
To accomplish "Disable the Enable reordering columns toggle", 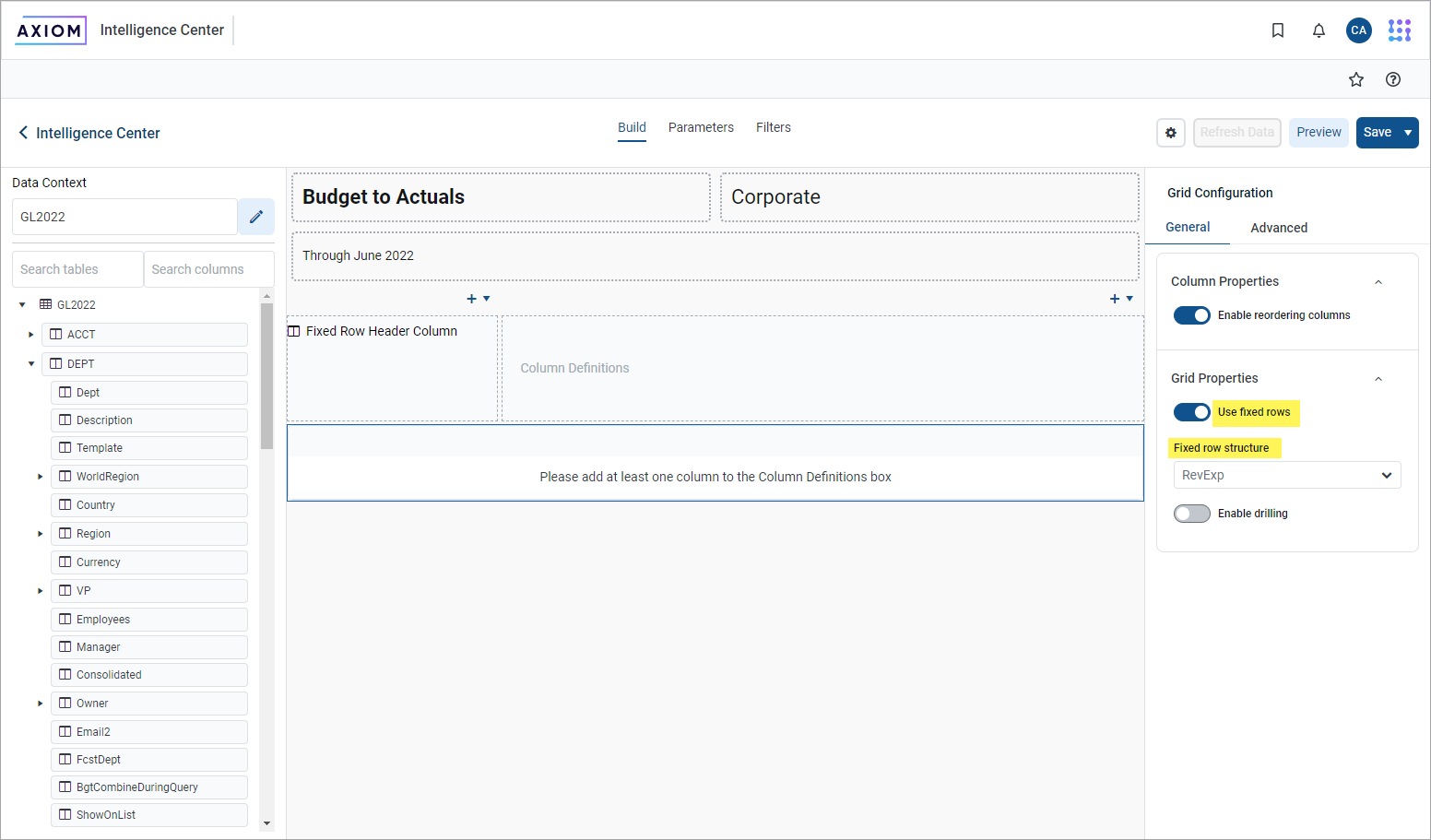I will pyautogui.click(x=1191, y=315).
